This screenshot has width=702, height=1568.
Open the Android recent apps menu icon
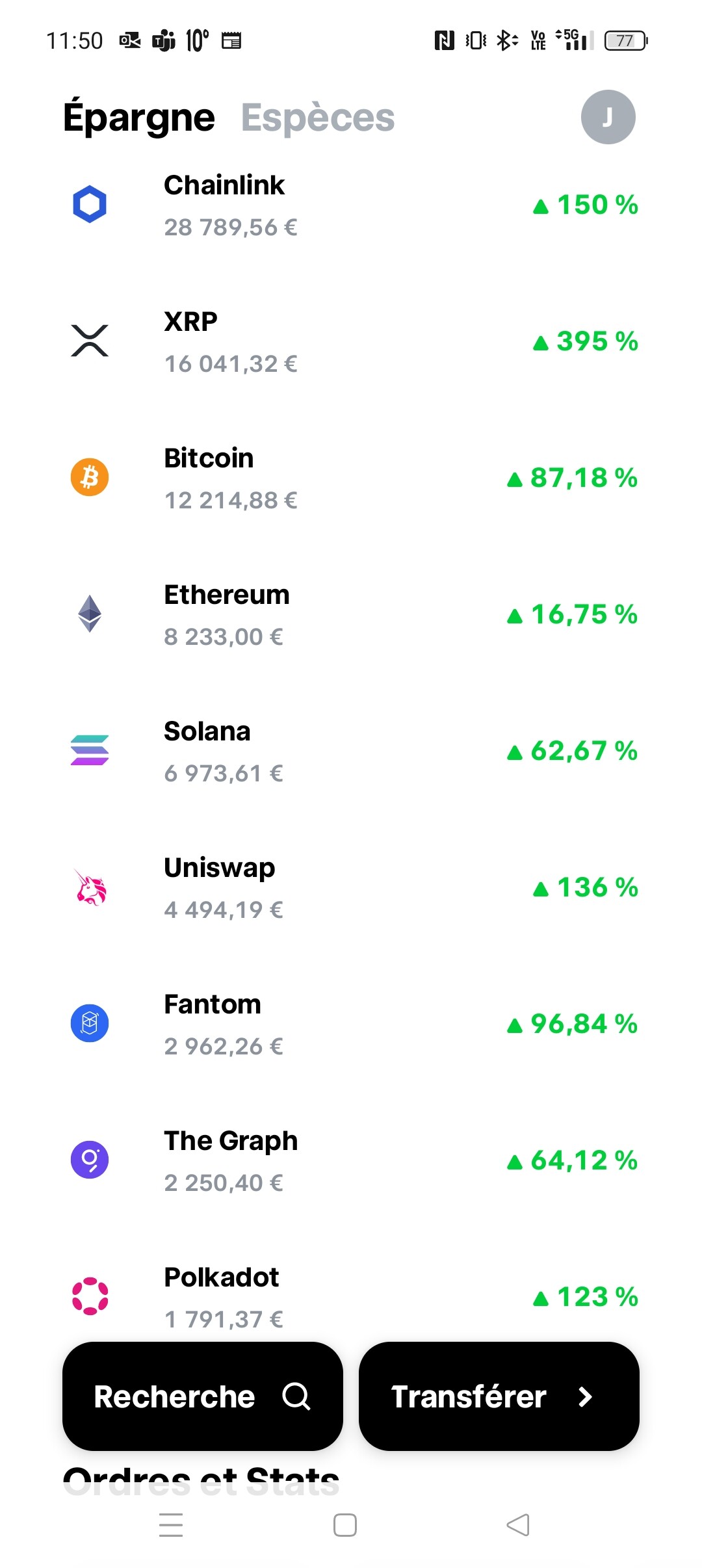tap(171, 1525)
